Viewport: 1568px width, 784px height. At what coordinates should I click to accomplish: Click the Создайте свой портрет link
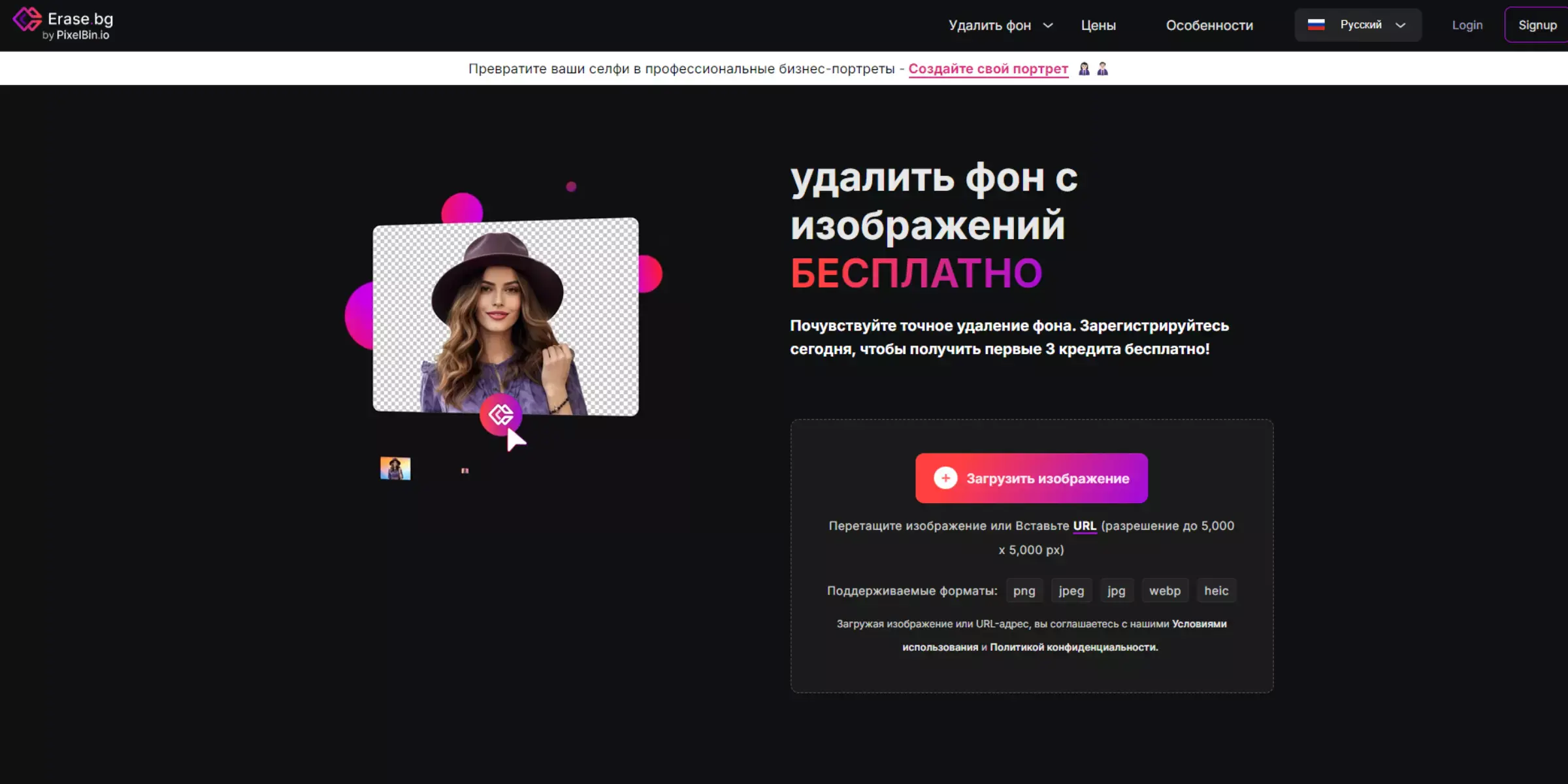988,69
